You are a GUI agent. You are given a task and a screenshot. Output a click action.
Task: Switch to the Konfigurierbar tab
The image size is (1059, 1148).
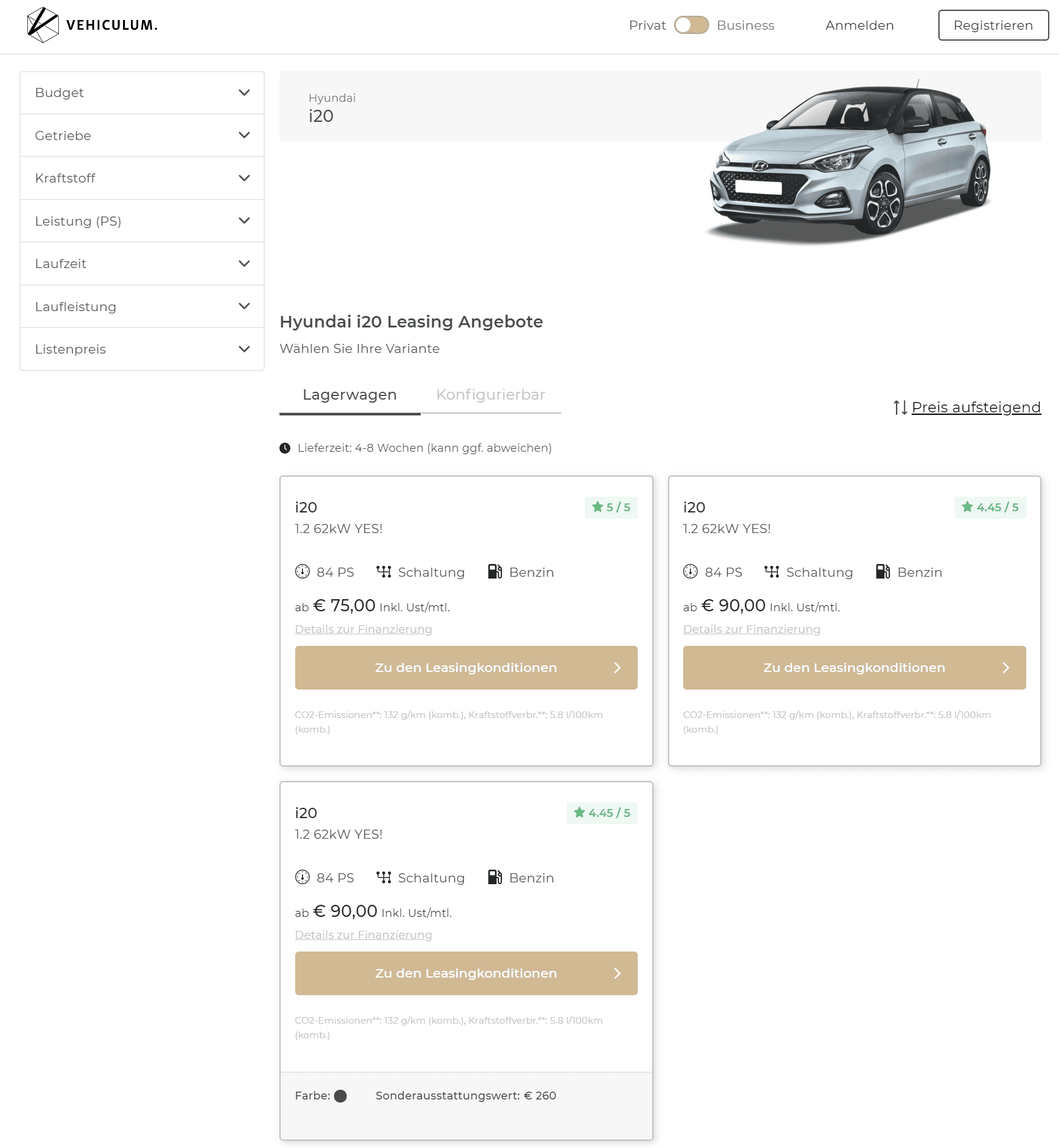(x=491, y=395)
